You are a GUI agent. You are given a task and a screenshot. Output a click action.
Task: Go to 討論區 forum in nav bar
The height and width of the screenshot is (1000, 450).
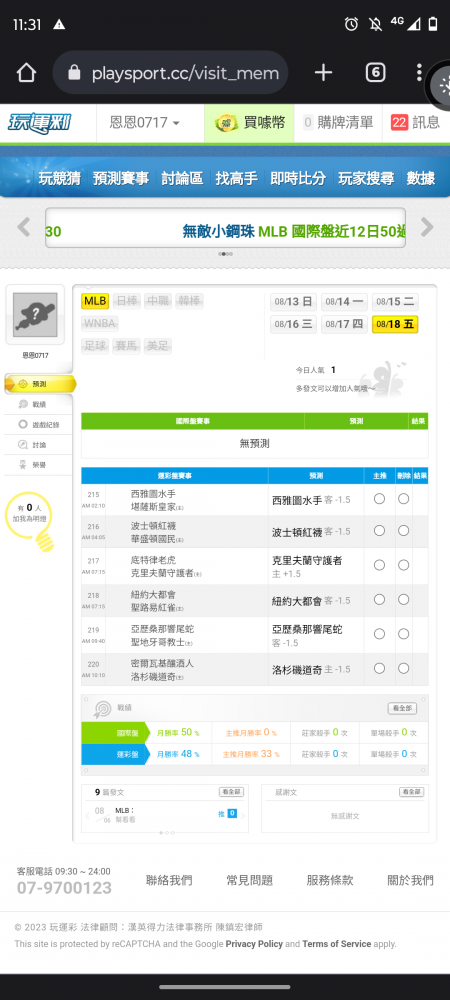coord(182,179)
